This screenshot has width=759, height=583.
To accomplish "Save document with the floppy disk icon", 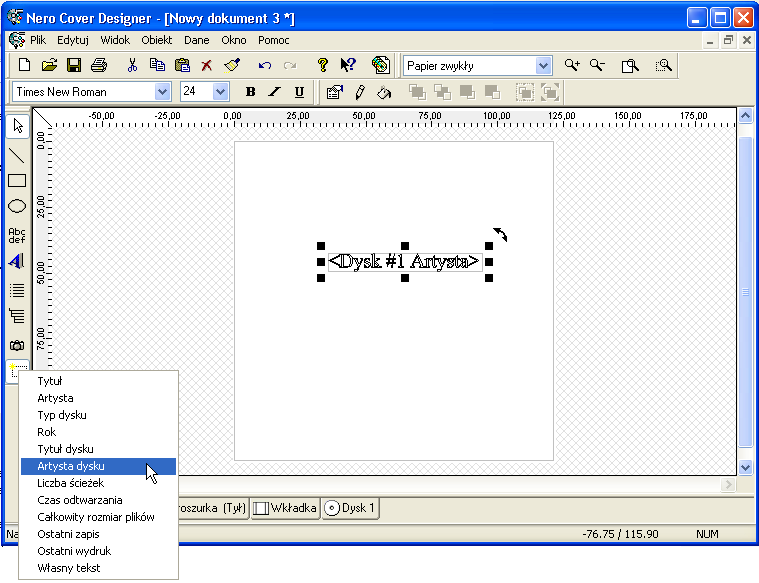I will pos(74,65).
